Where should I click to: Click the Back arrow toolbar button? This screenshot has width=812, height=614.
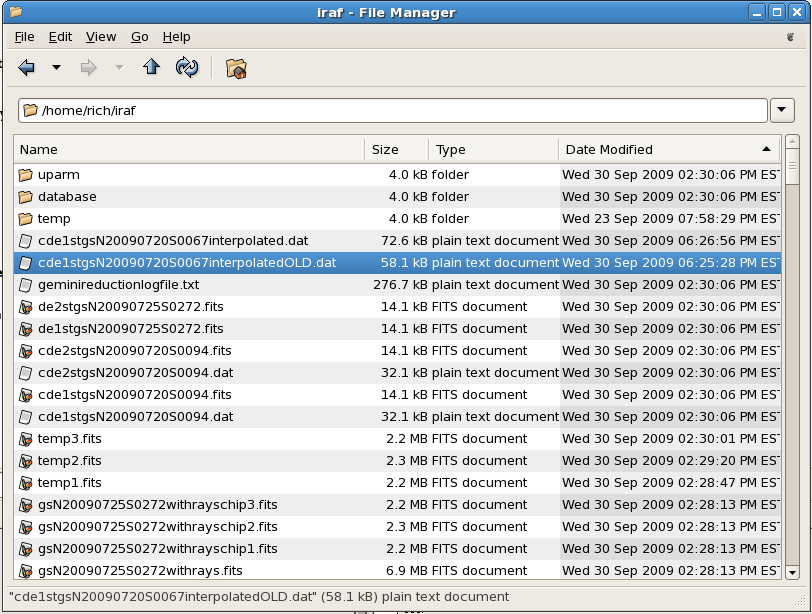tap(27, 68)
